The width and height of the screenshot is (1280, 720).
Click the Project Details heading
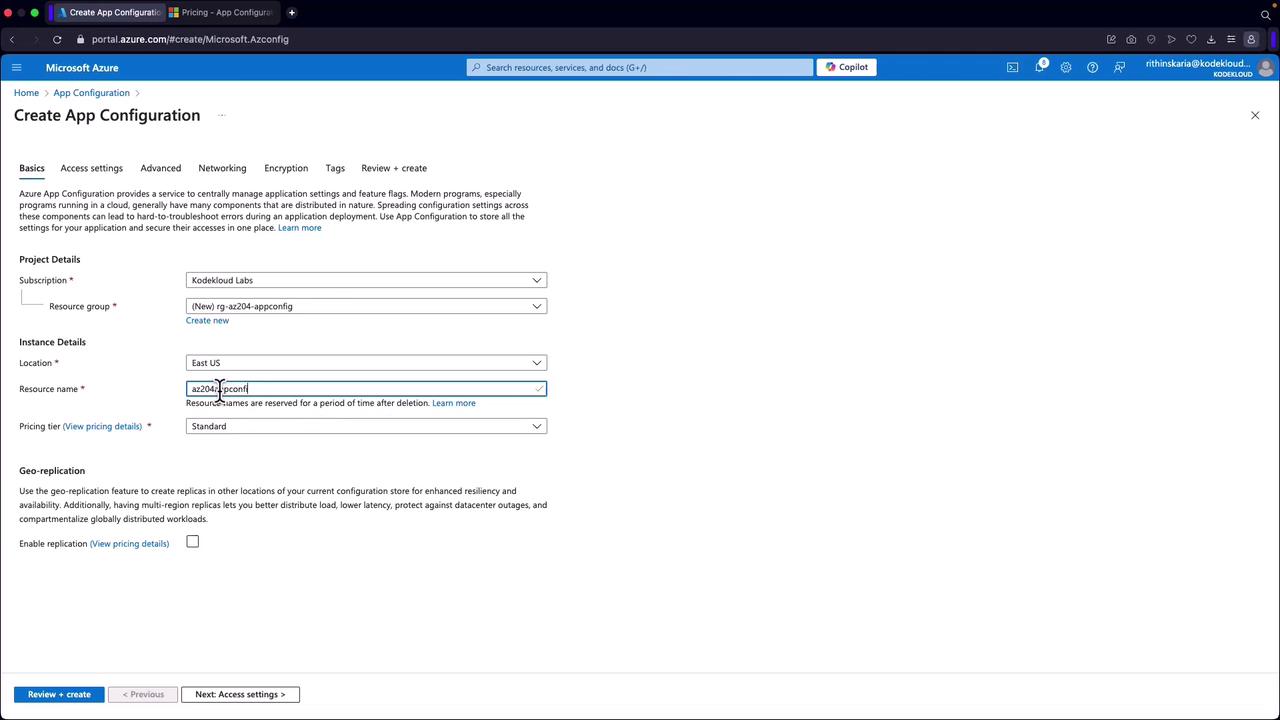click(x=49, y=259)
